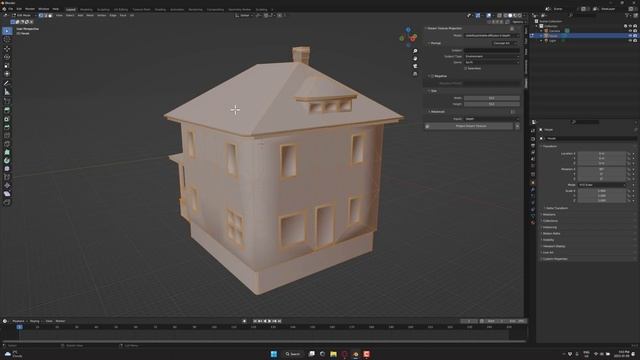This screenshot has height=360, width=640.
Task: Open the outliner filter icon
Action: 627,16
